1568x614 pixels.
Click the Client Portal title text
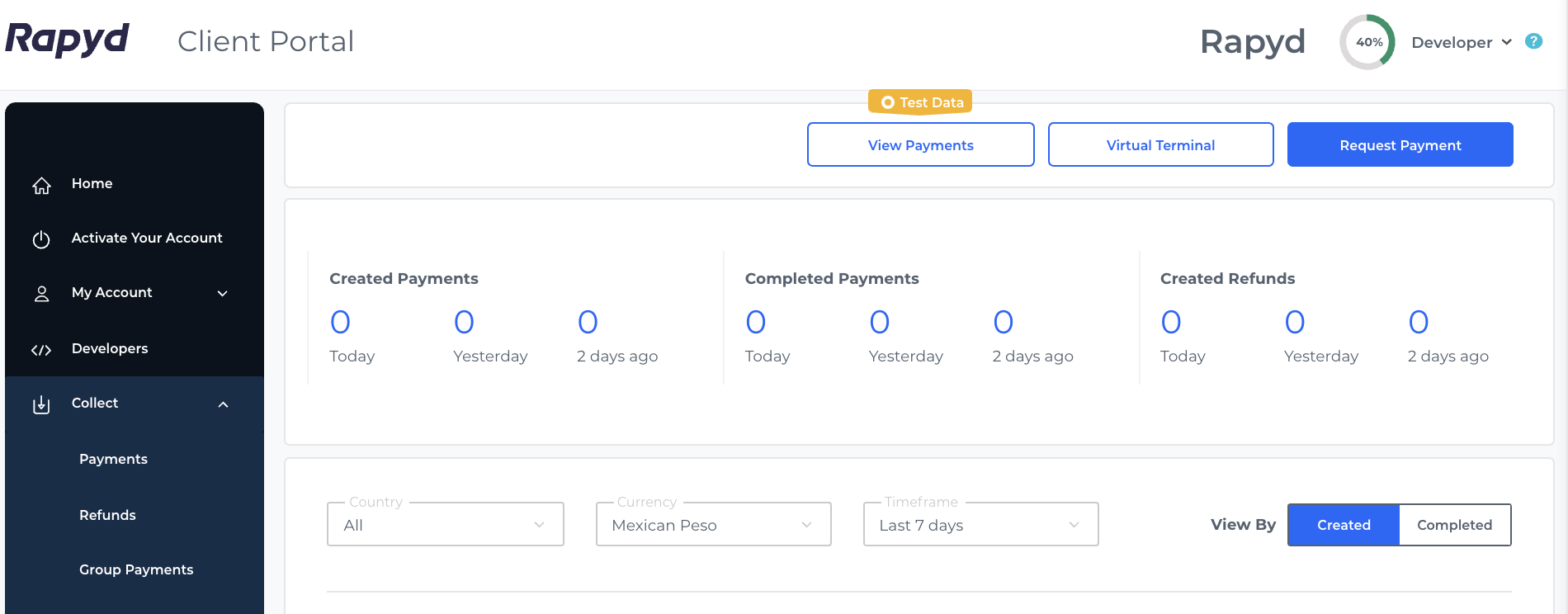click(266, 41)
